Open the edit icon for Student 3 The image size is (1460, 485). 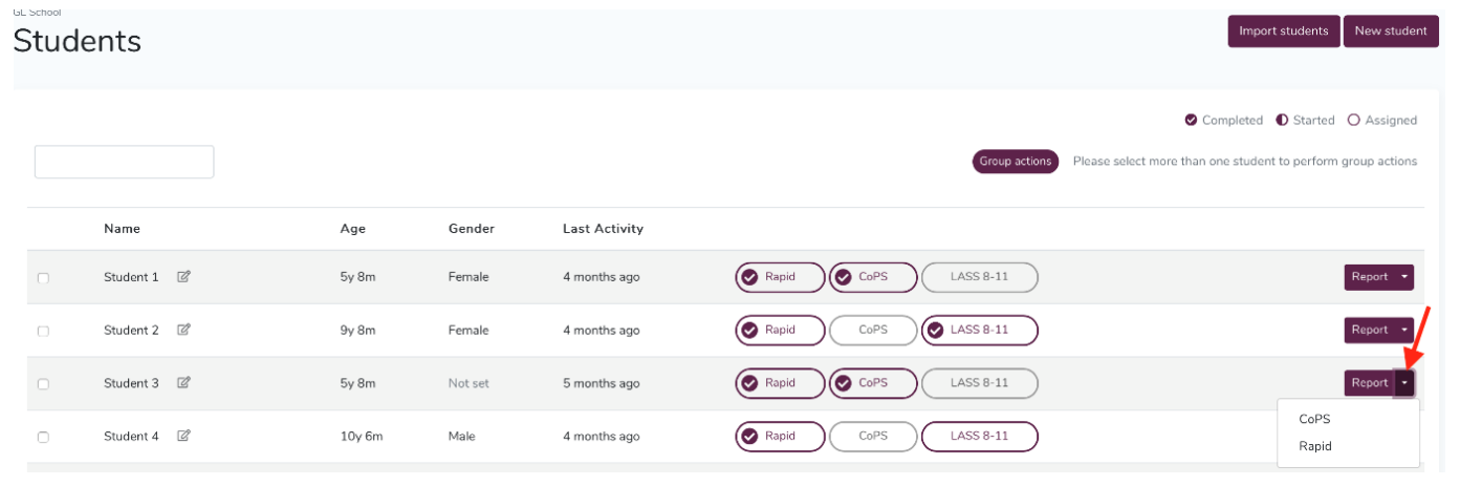(184, 383)
